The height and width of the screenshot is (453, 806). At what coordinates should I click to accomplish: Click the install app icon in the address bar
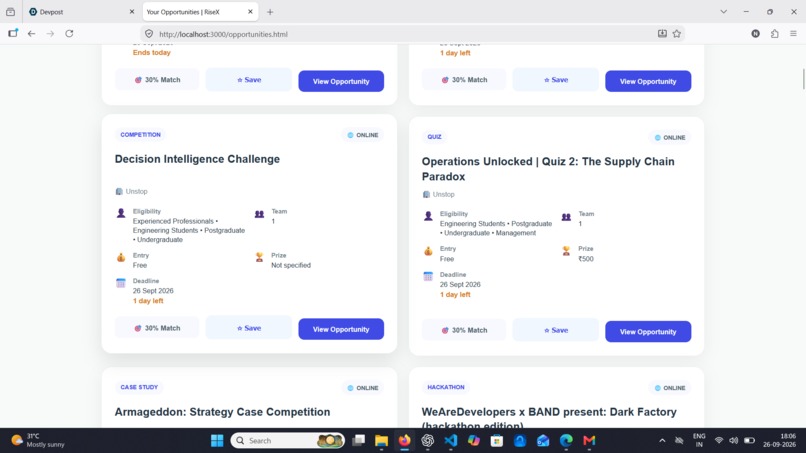(662, 34)
